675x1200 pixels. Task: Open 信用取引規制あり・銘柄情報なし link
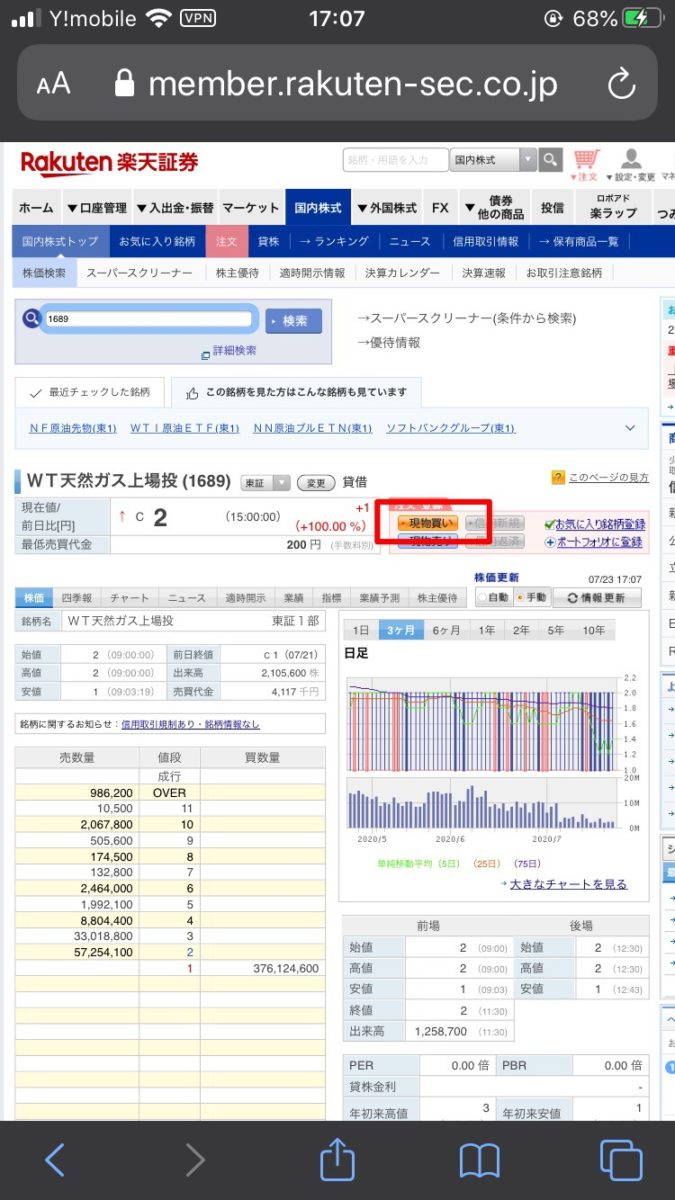pyautogui.click(x=190, y=724)
